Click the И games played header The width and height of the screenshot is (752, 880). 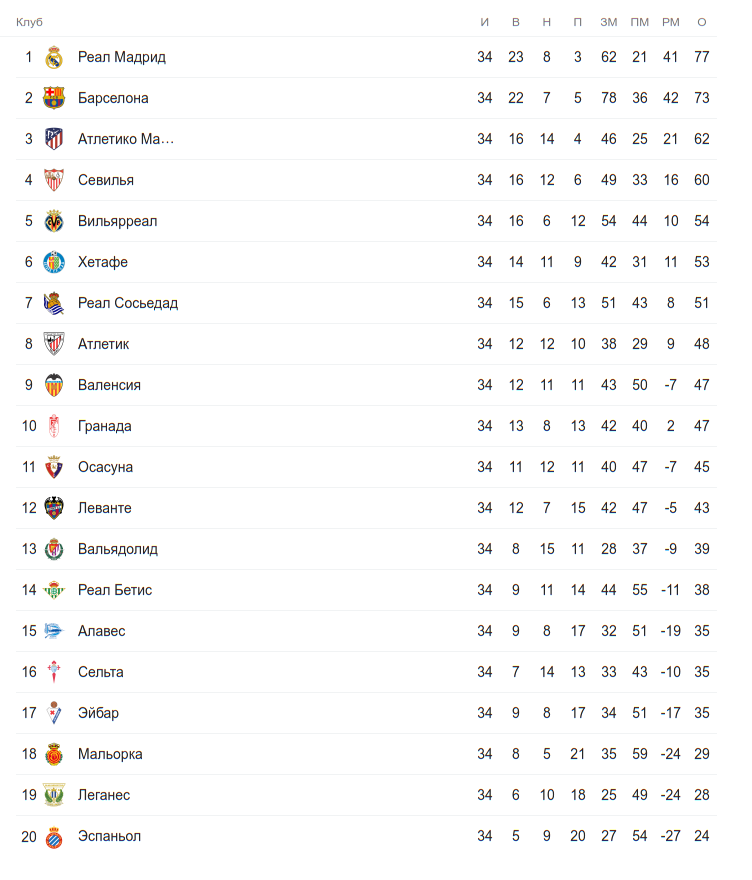point(485,22)
